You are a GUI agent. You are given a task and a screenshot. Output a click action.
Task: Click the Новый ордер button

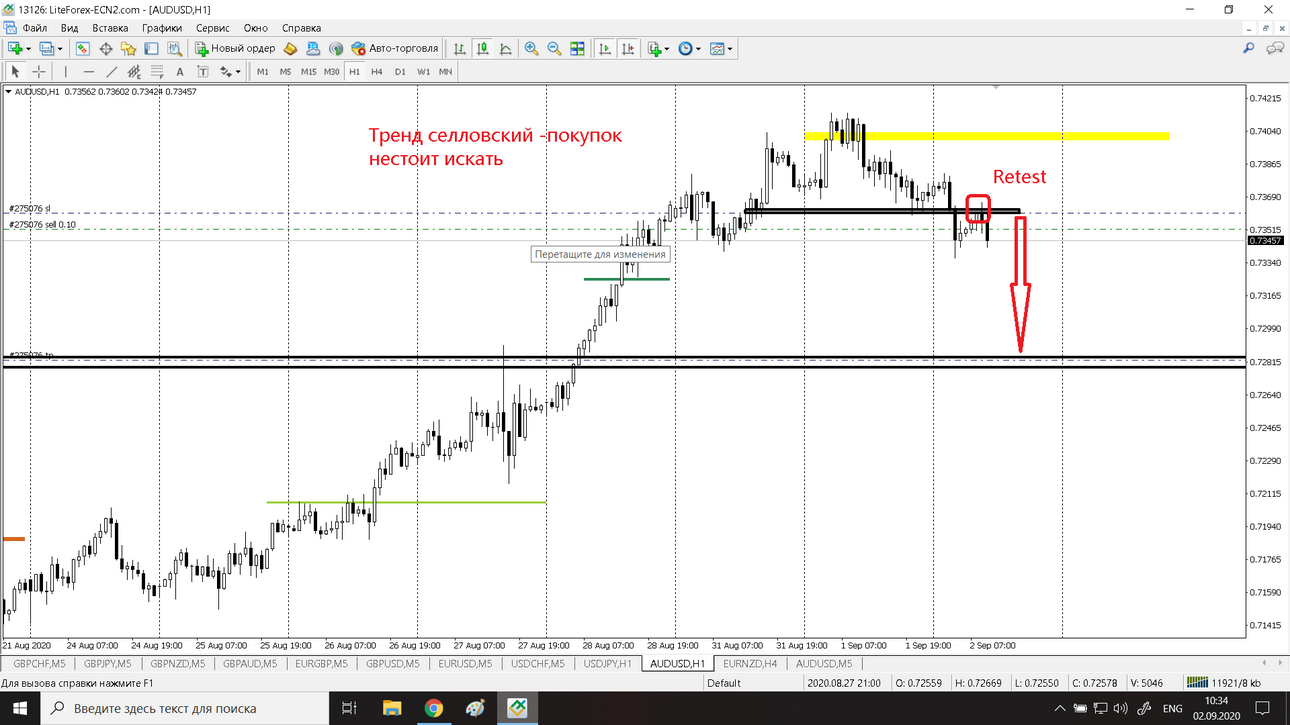[x=235, y=48]
